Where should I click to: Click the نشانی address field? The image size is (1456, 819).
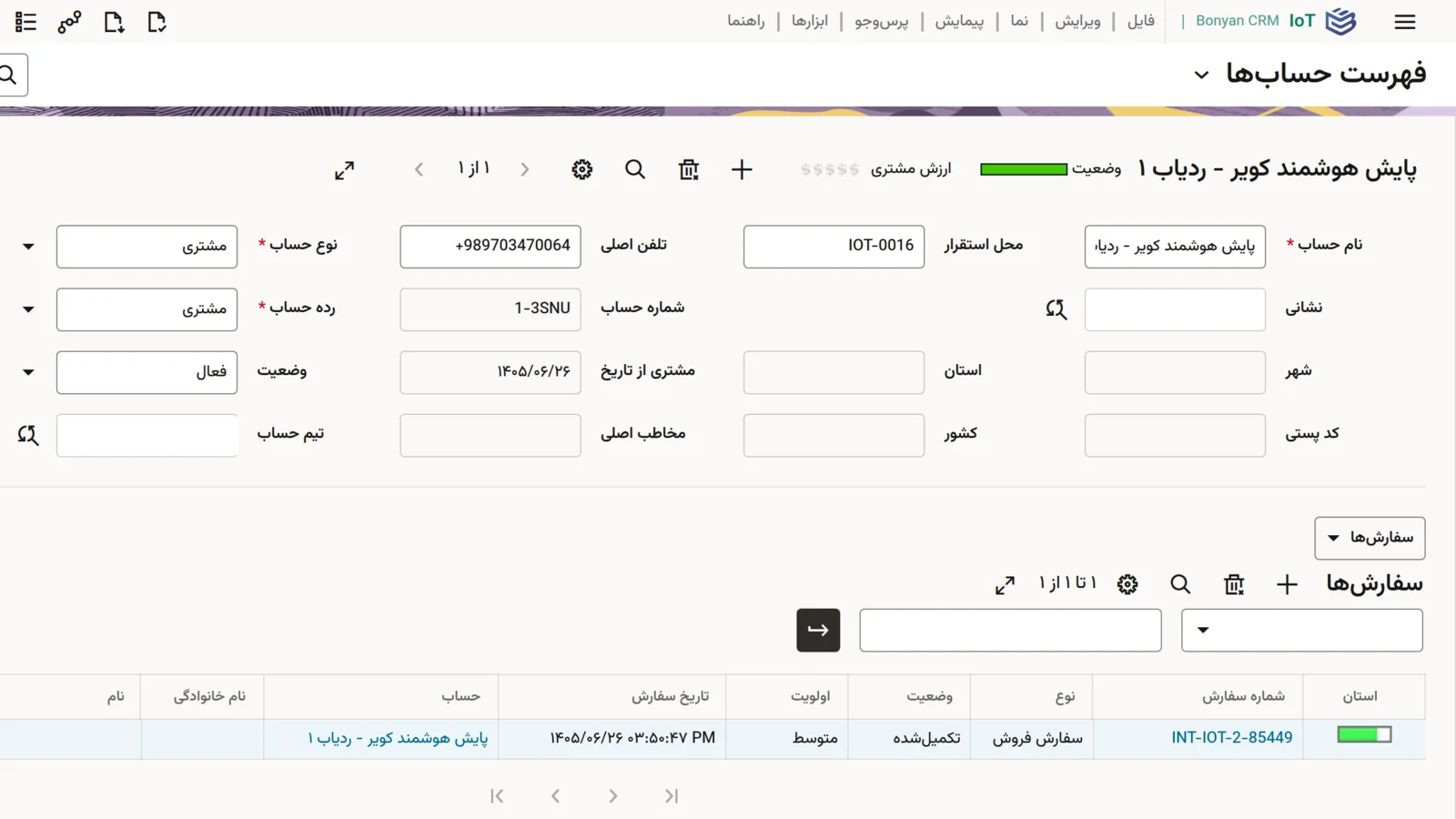click(x=1175, y=309)
